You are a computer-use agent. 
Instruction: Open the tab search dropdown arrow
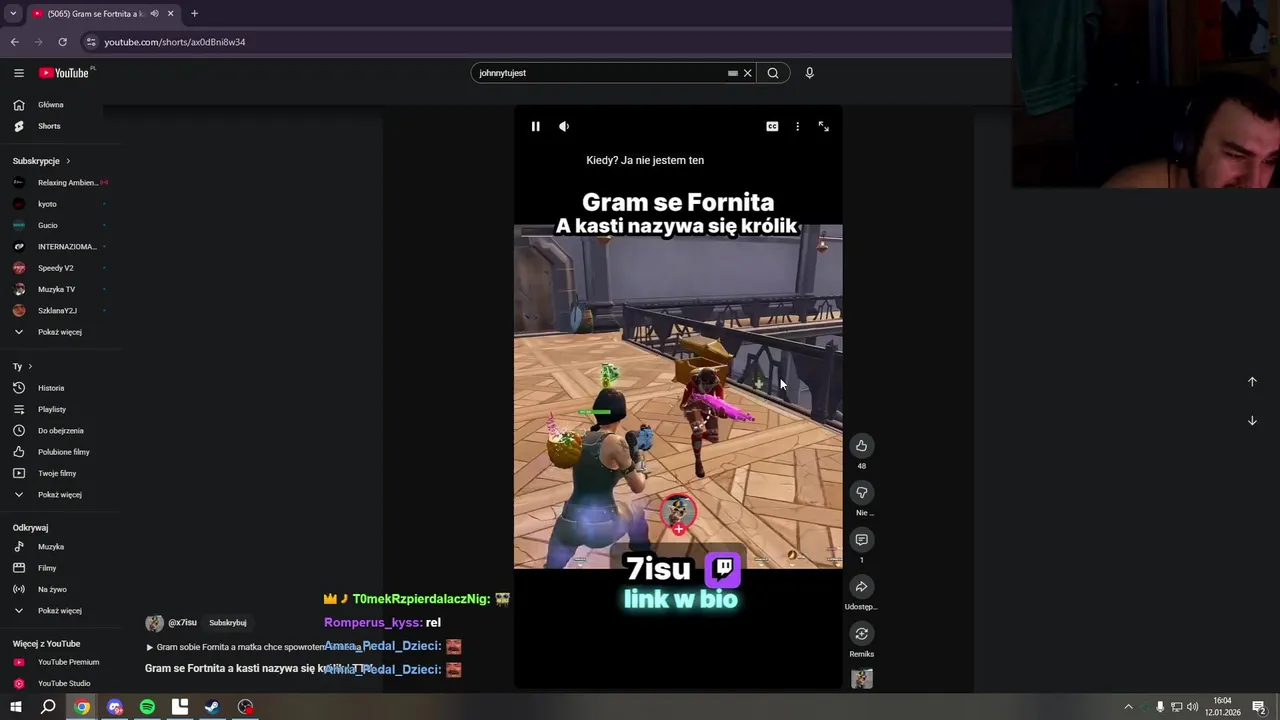(12, 13)
